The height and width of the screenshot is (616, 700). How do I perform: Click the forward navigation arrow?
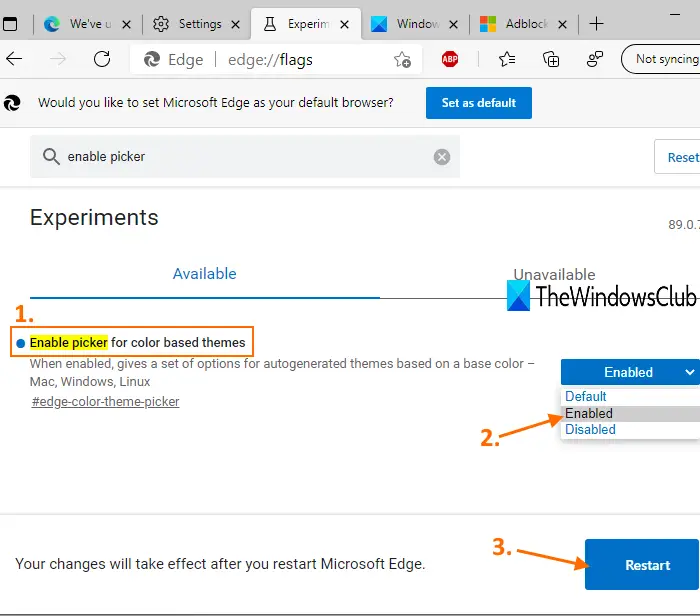[x=58, y=58]
